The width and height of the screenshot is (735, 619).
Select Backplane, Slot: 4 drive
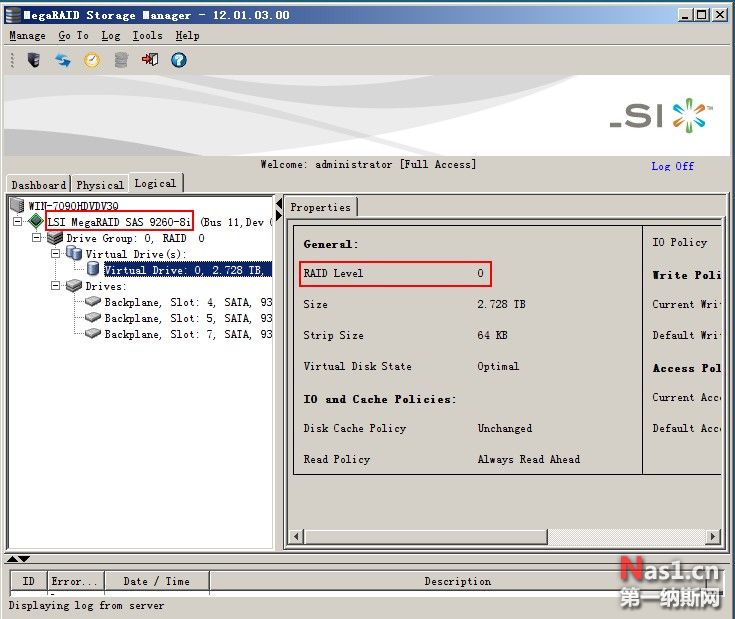point(188,302)
